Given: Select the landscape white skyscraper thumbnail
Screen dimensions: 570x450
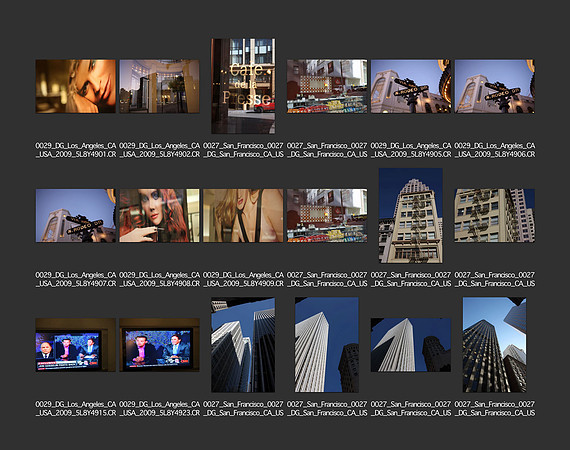Looking at the screenshot, I should pos(411,345).
